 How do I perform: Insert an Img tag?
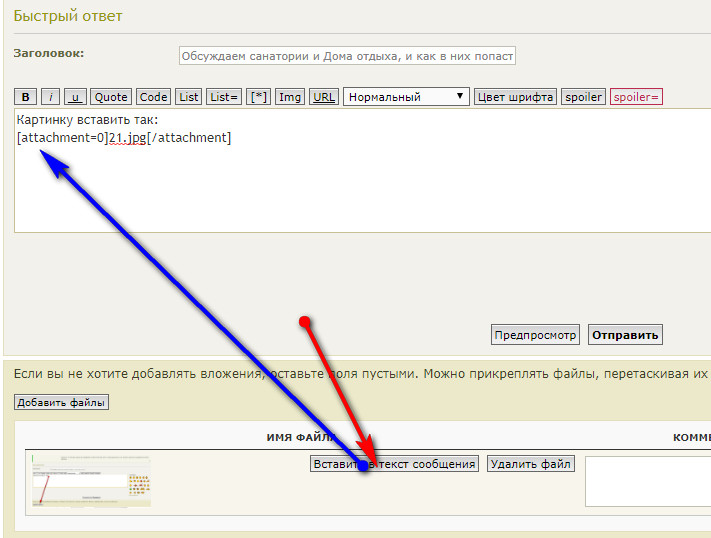click(290, 97)
